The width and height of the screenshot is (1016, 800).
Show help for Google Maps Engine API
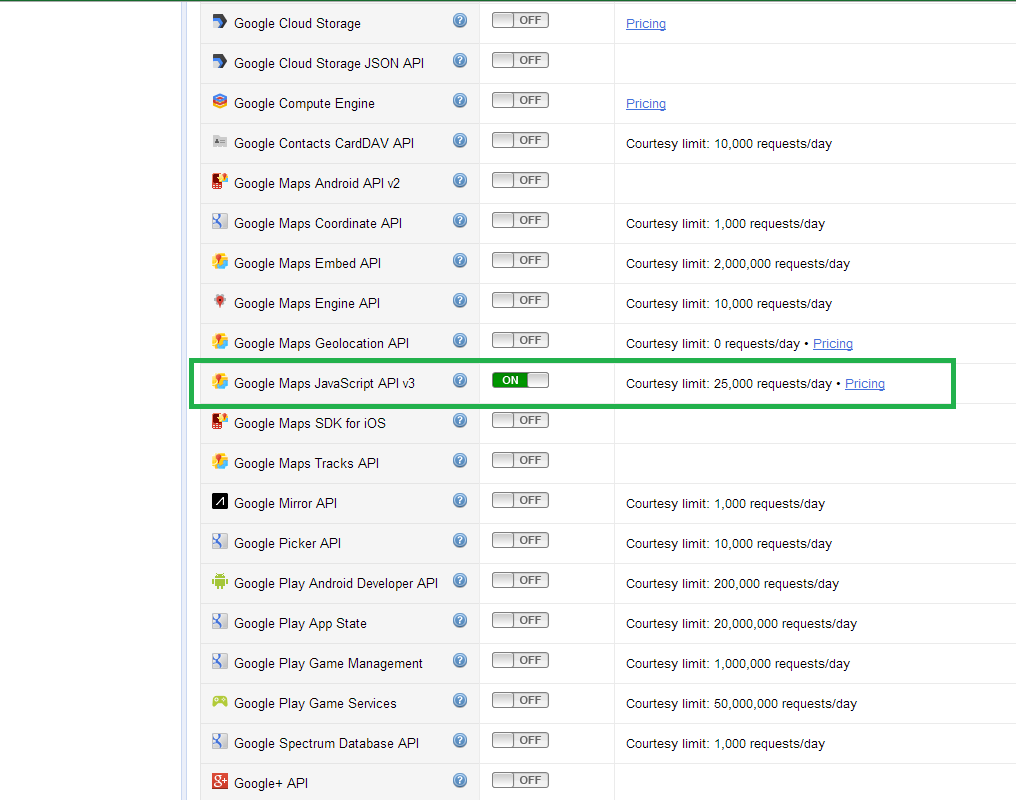pos(460,301)
